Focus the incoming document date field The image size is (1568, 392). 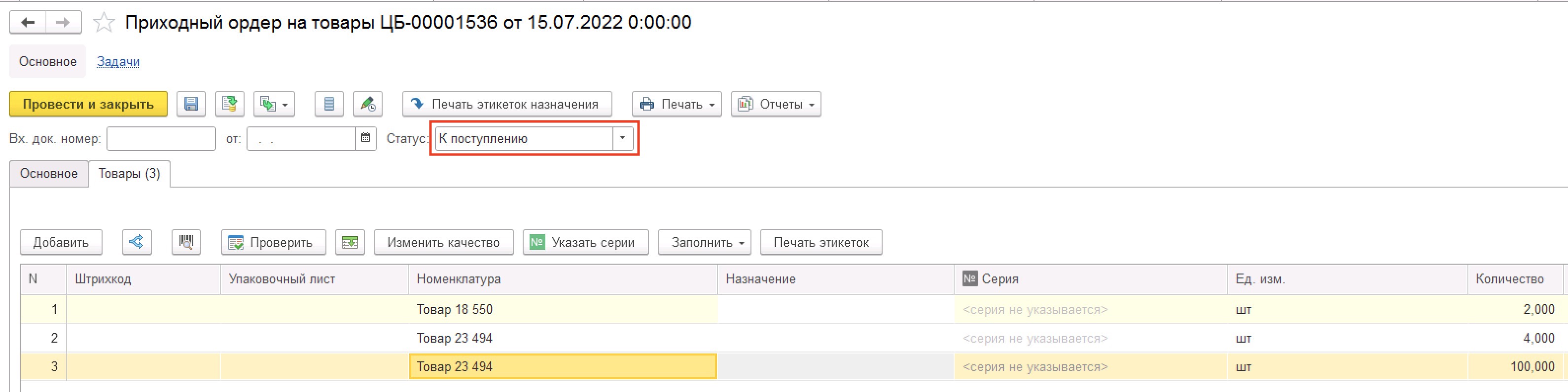(x=301, y=138)
